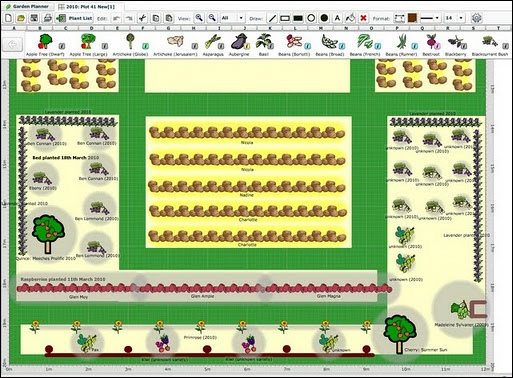
Task: Click the print icon
Action: 47,18
